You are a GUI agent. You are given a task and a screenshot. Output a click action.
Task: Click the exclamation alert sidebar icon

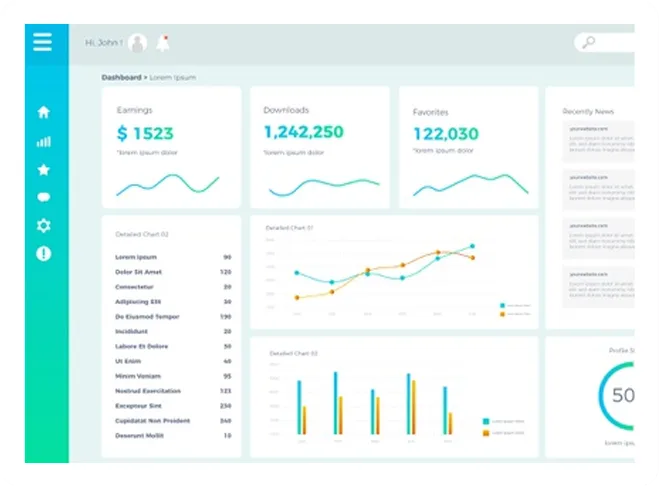44,254
